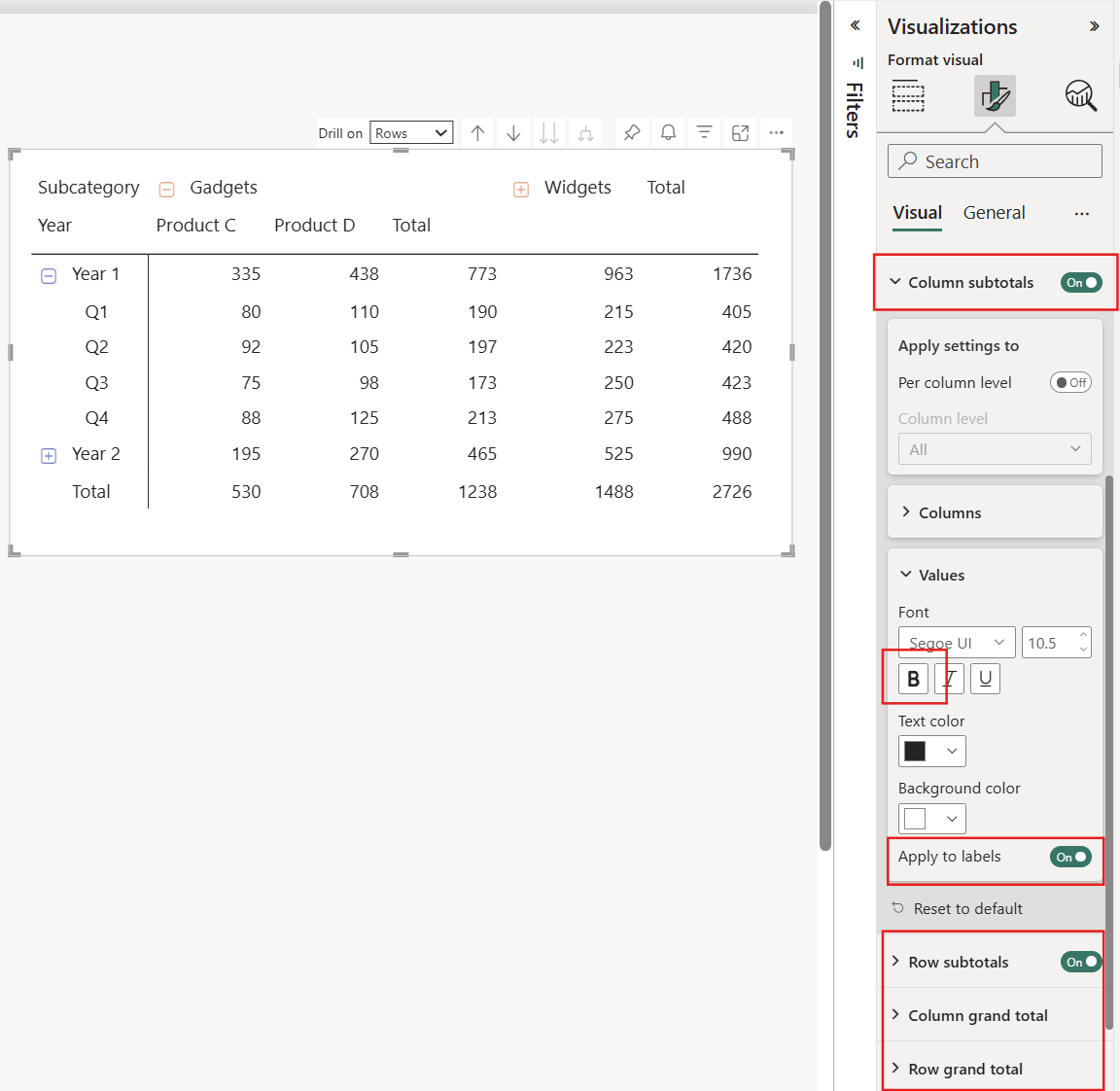Expand the Year 2 row
The height and width of the screenshot is (1091, 1120).
pos(49,456)
